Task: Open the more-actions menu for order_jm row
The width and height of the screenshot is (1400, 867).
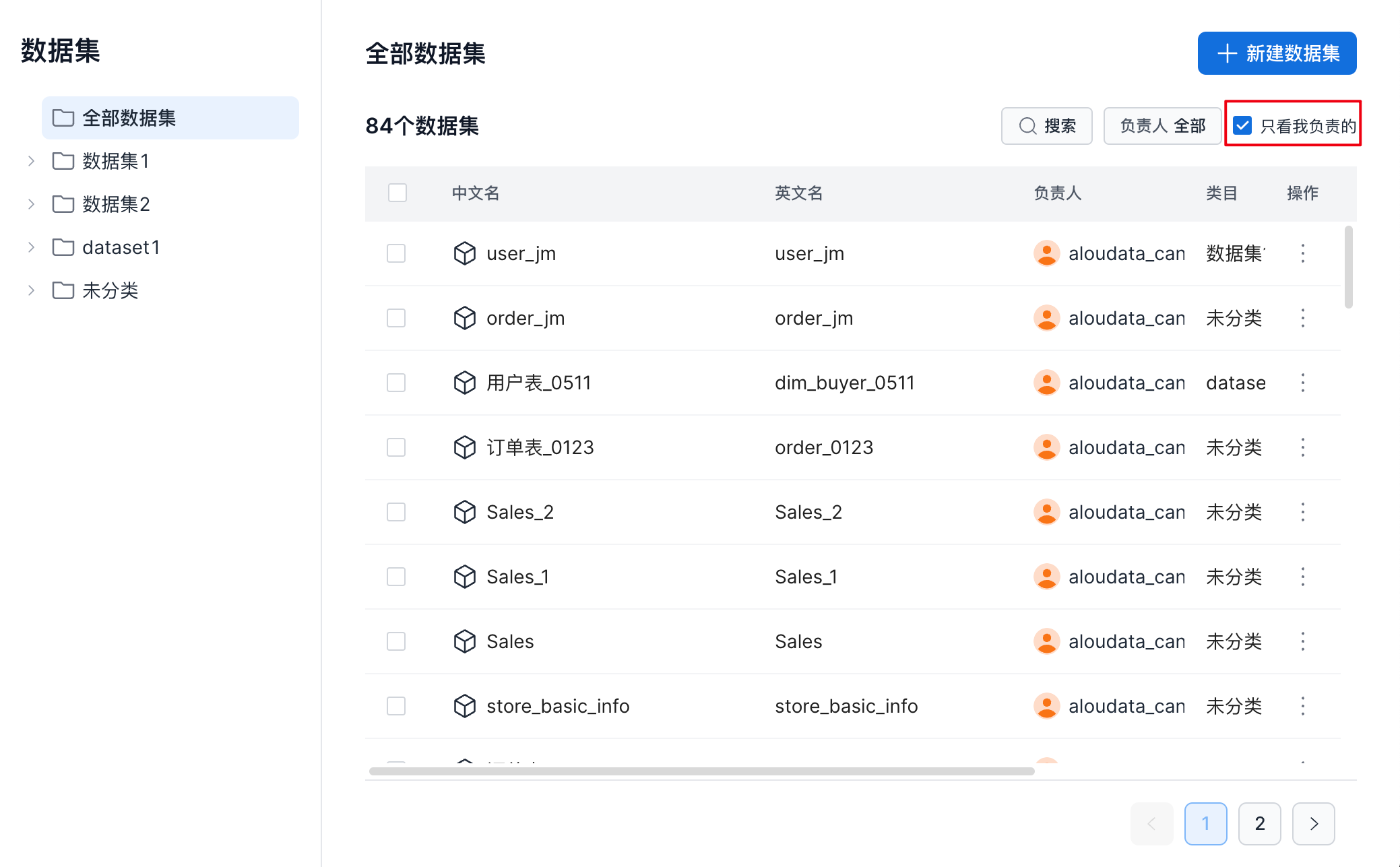Action: (1302, 318)
